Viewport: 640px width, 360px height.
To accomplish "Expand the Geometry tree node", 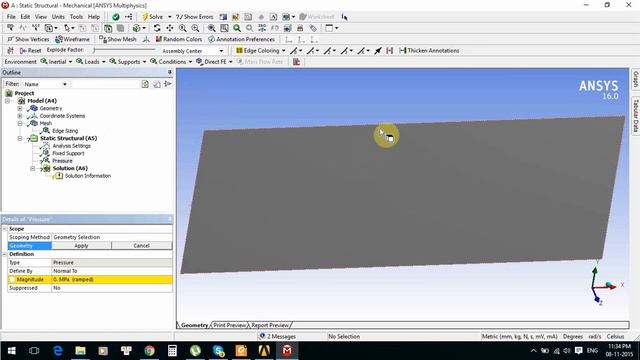I will (x=20, y=109).
